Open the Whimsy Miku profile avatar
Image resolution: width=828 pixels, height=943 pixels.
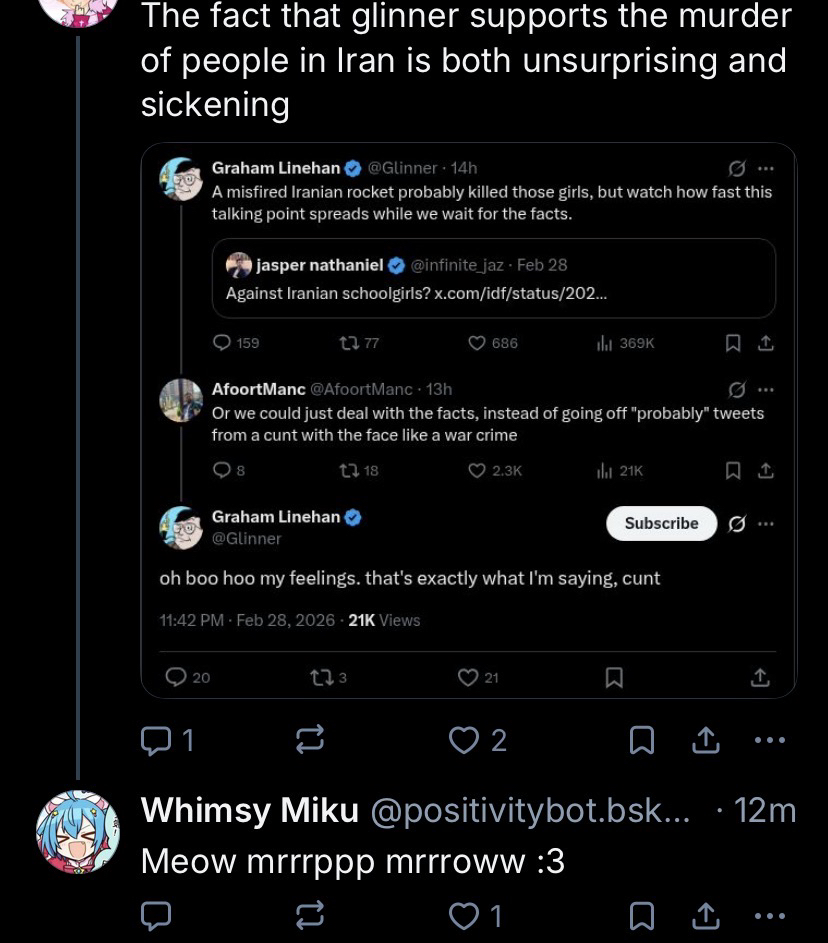click(x=78, y=831)
